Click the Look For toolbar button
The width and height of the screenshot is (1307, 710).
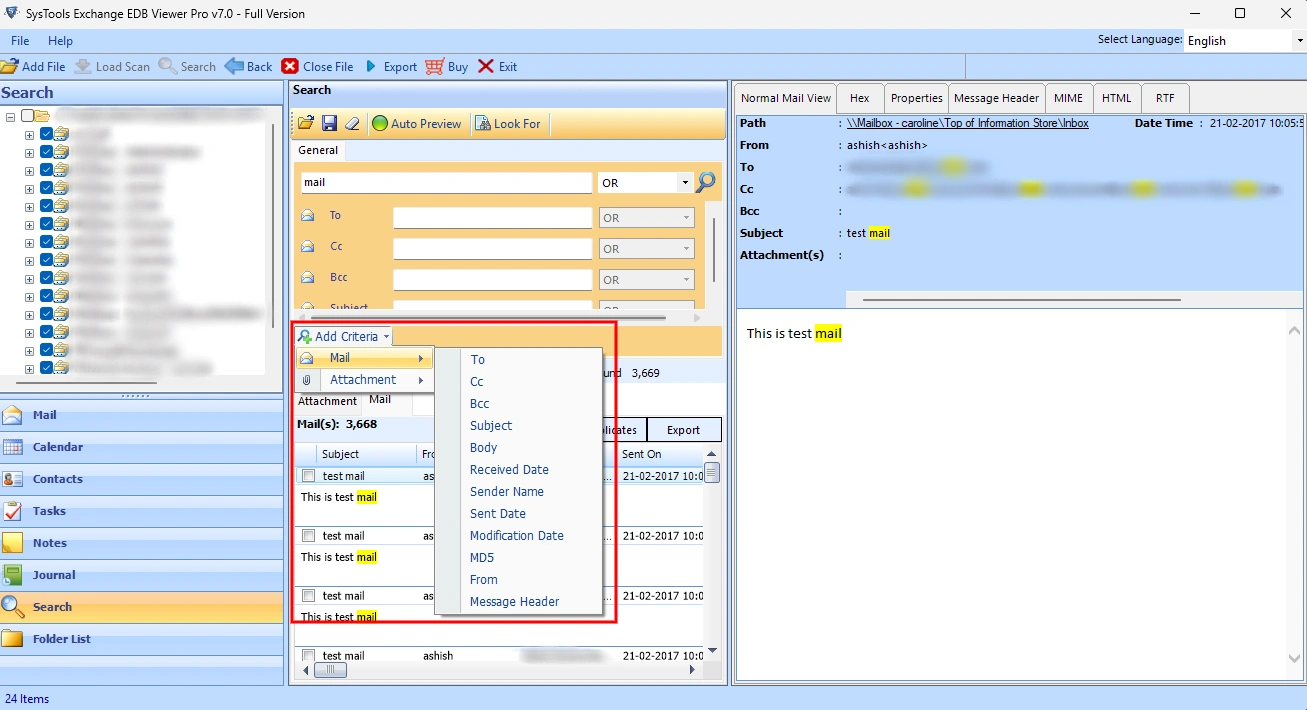point(508,124)
